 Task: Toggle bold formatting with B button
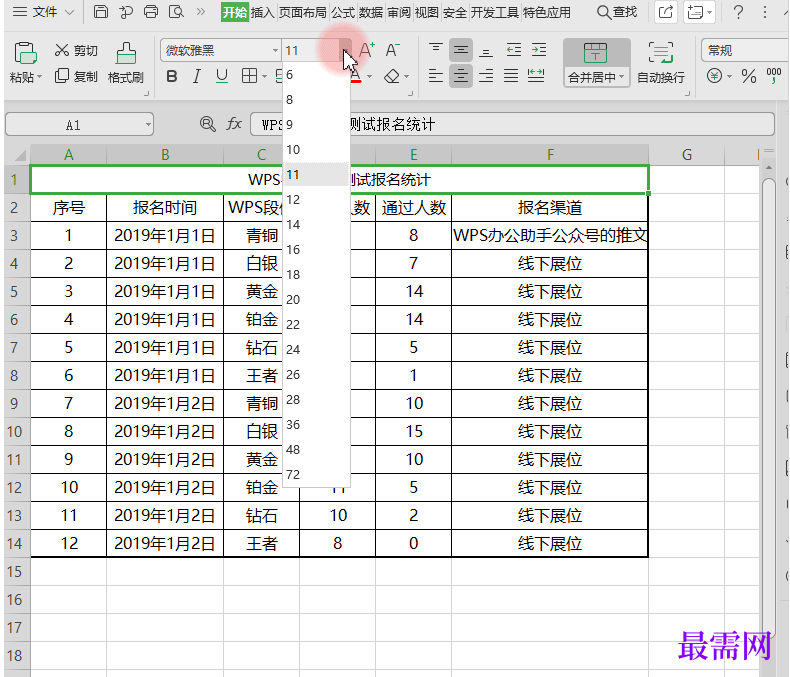171,76
